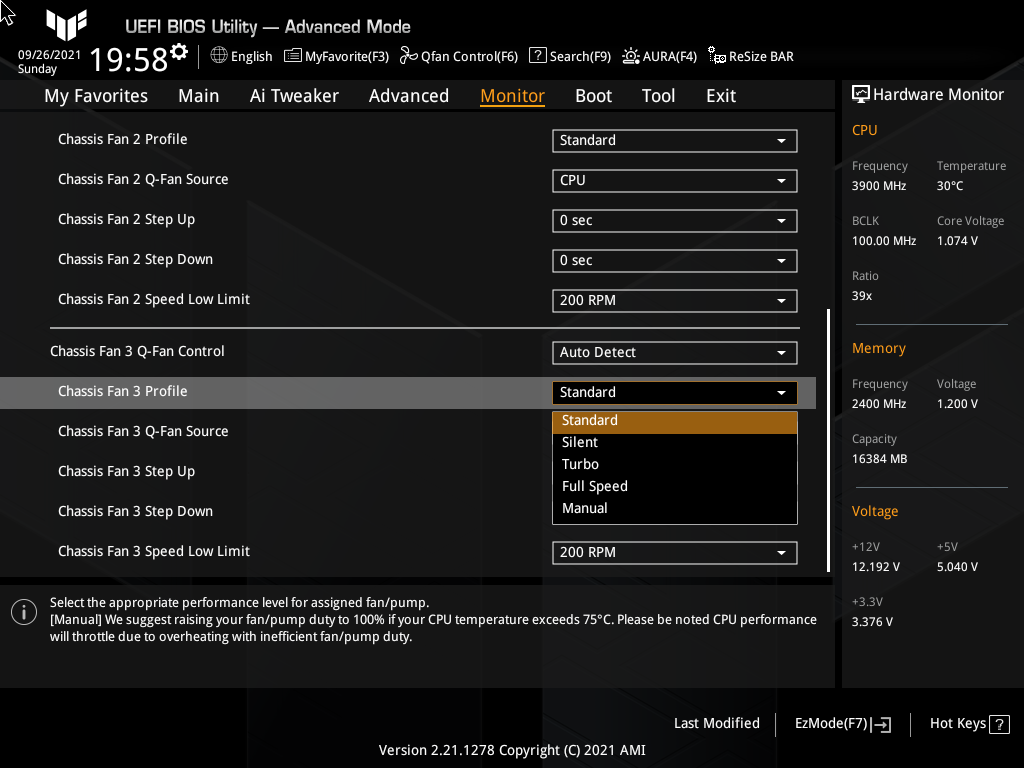
Task: Click BCLK value 100.00 MHz
Action: pyautogui.click(x=884, y=241)
